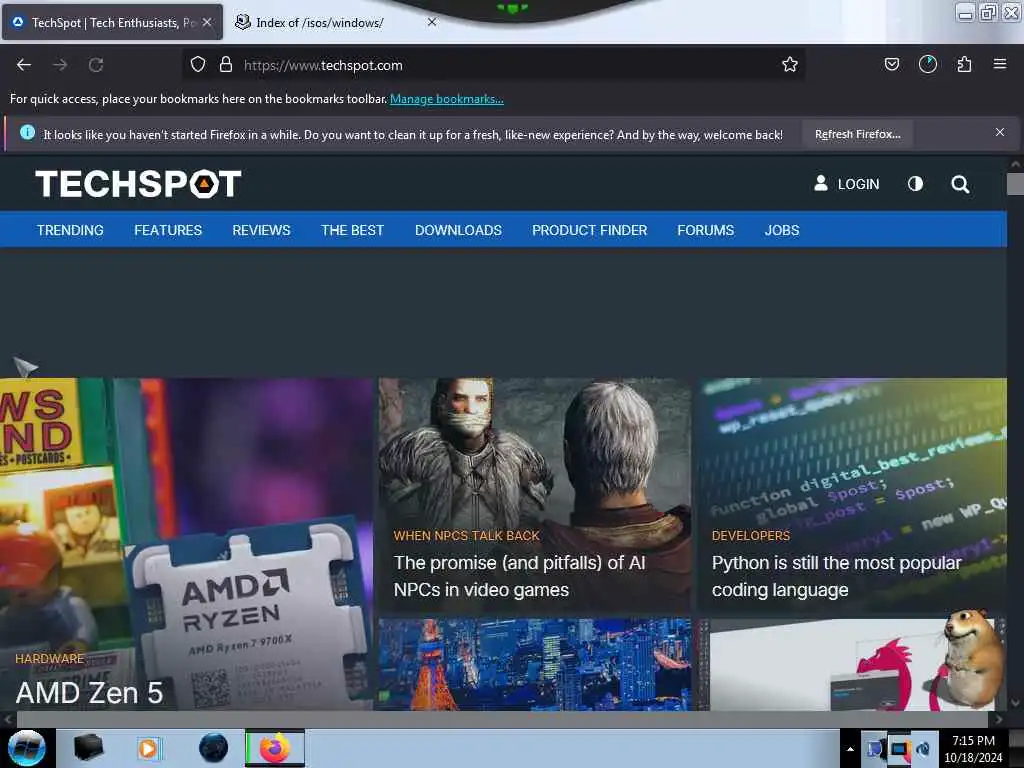The image size is (1024, 768).
Task: Open the Extensions puzzle icon
Action: [964, 64]
